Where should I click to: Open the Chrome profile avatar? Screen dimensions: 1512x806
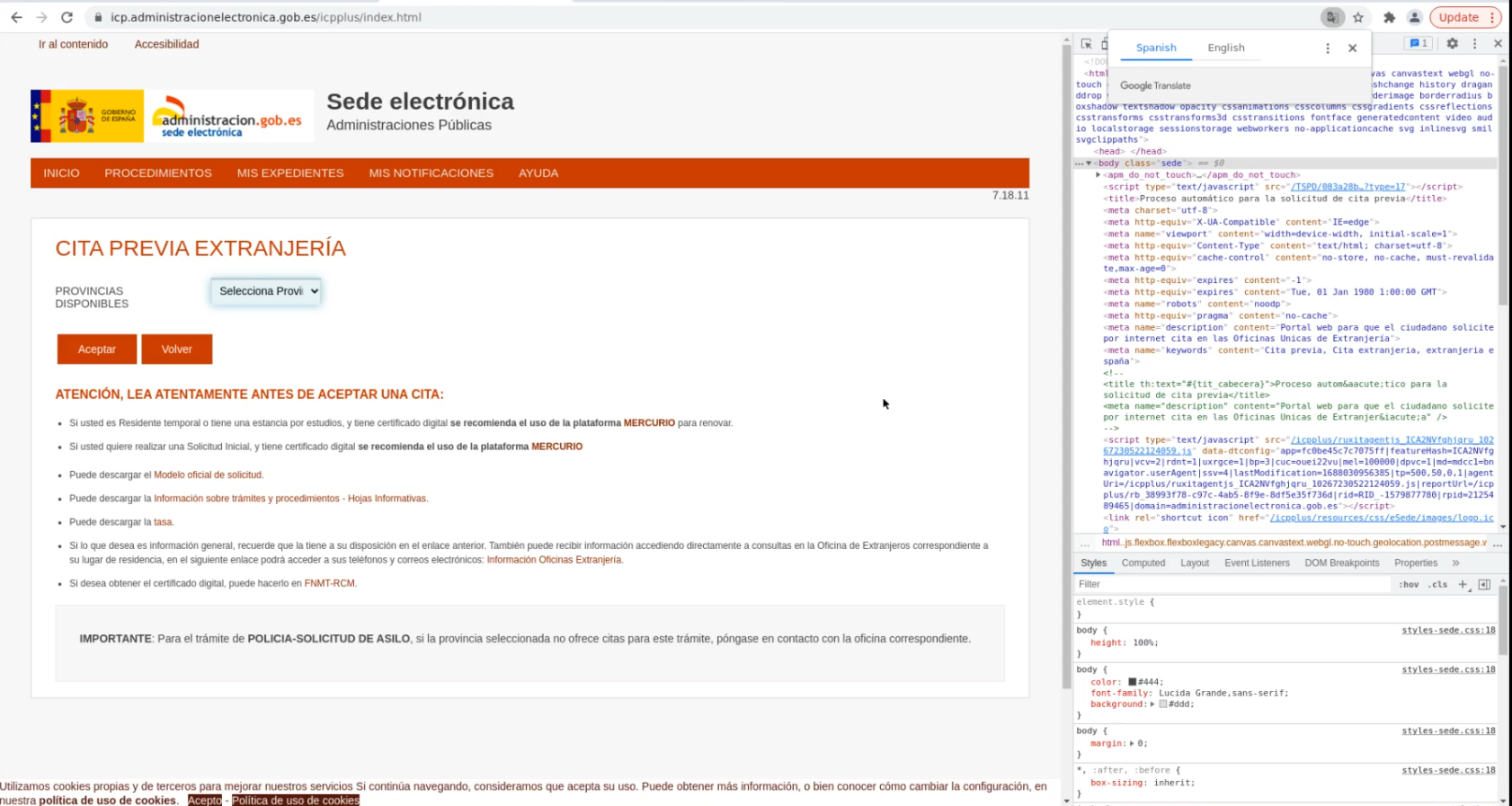point(1414,17)
